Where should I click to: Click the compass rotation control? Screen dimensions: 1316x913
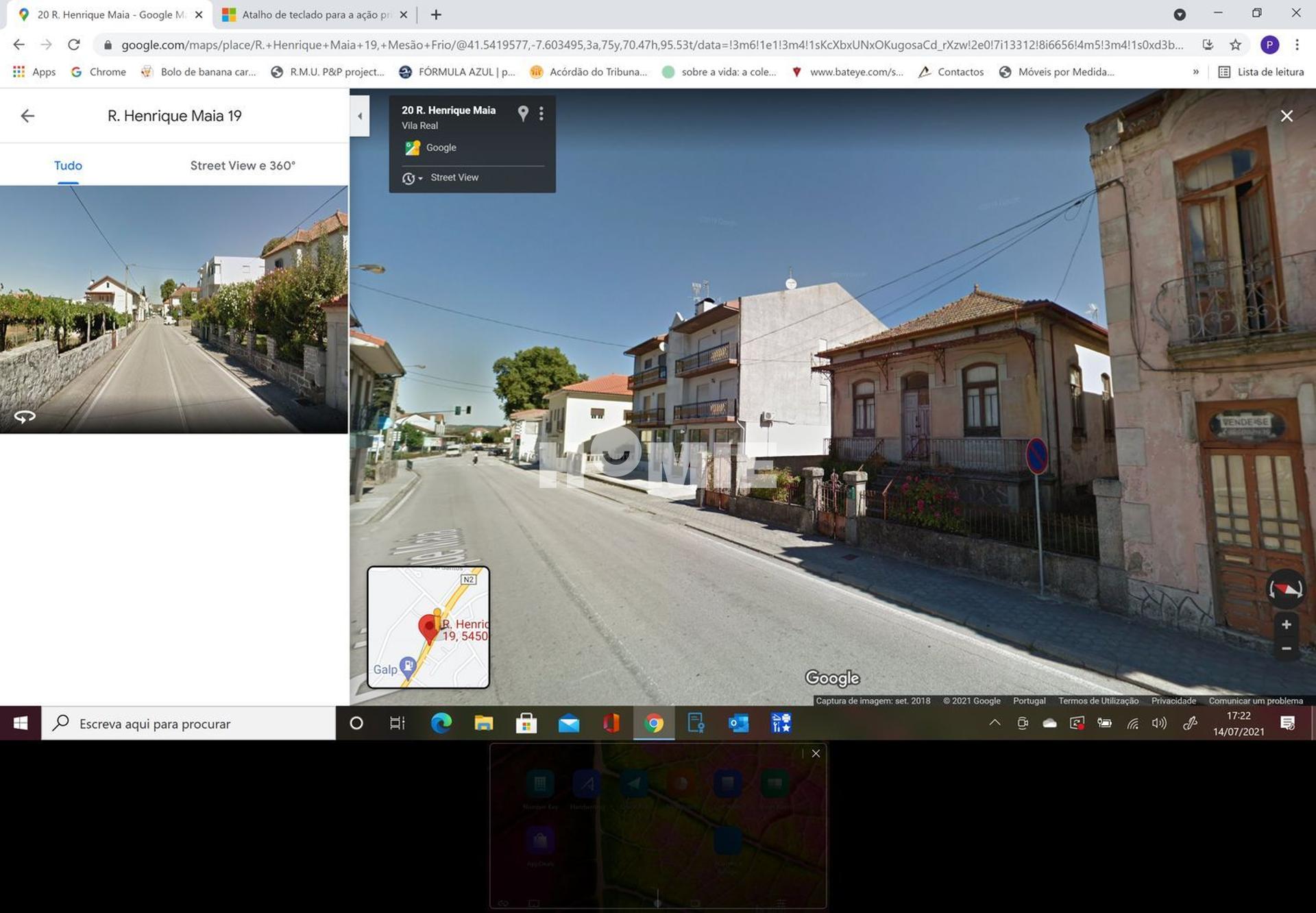click(x=1285, y=588)
